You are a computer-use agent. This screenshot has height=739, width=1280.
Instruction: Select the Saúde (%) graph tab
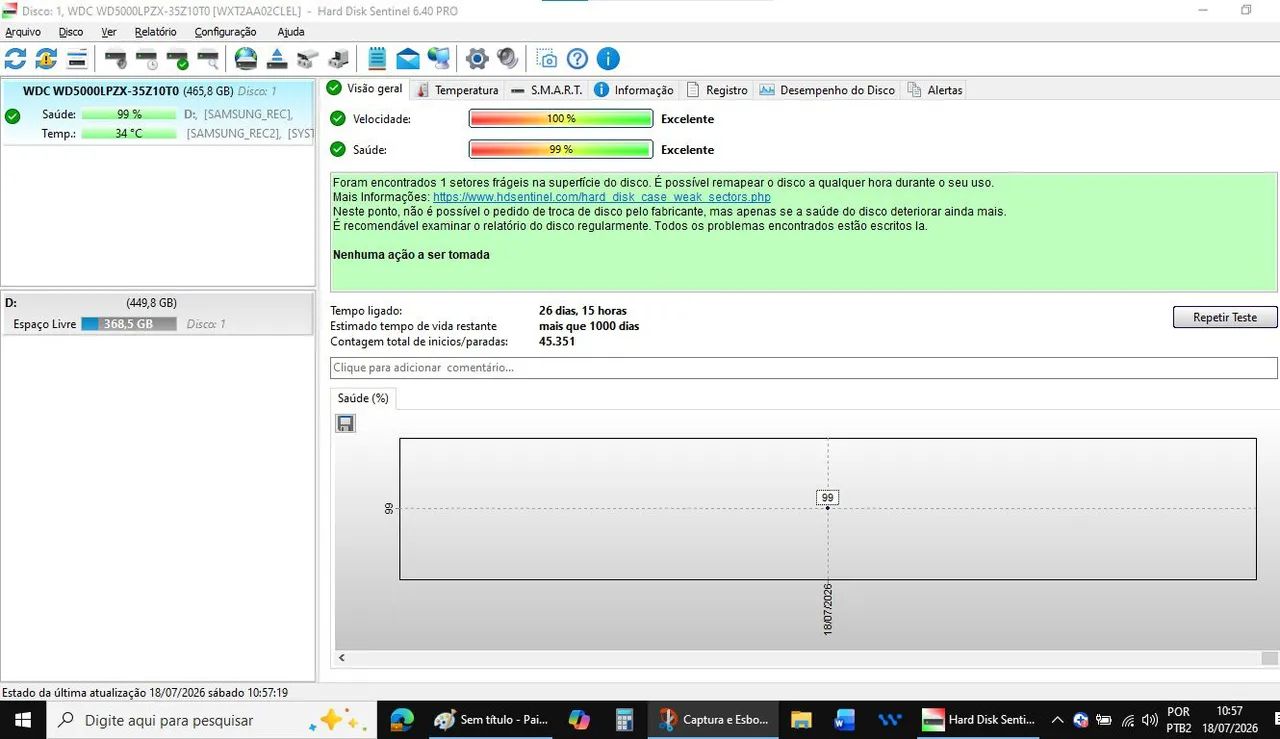(363, 398)
